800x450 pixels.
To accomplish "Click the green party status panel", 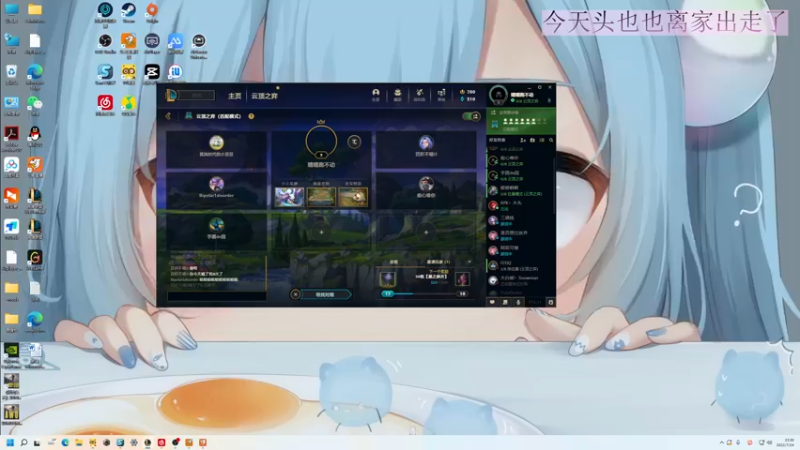I will tap(520, 121).
